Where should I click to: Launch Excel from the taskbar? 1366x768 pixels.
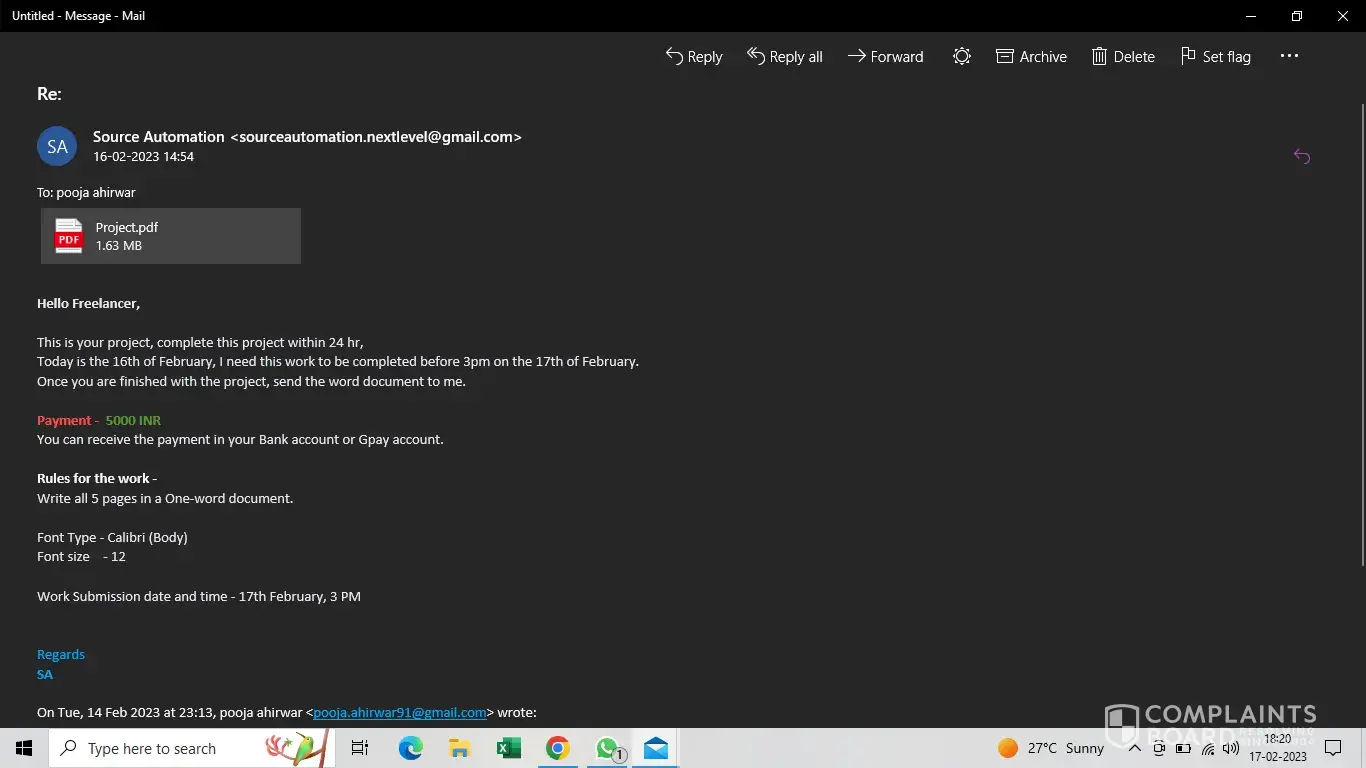click(509, 748)
